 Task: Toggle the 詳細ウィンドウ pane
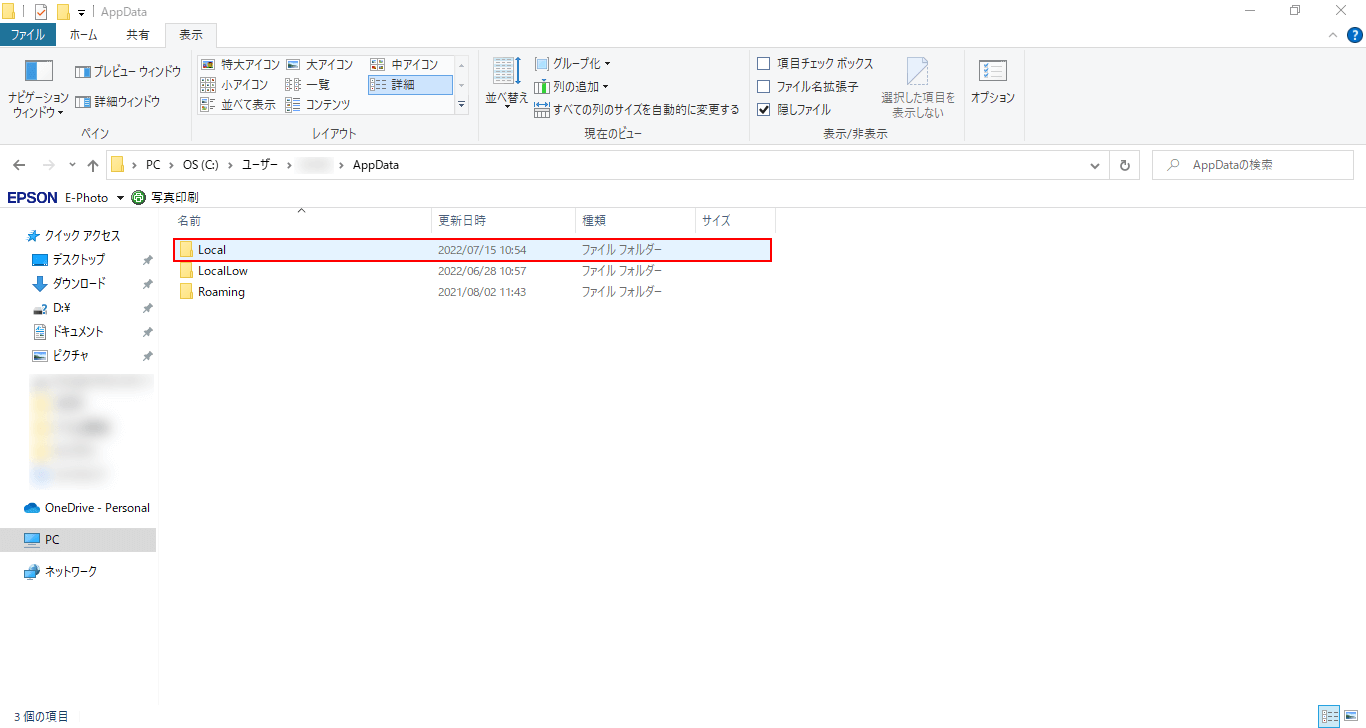point(118,102)
